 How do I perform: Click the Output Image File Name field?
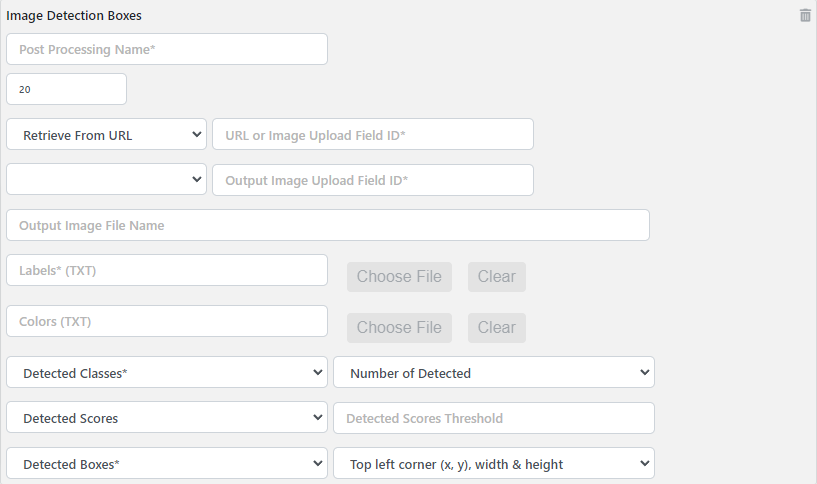tap(327, 225)
